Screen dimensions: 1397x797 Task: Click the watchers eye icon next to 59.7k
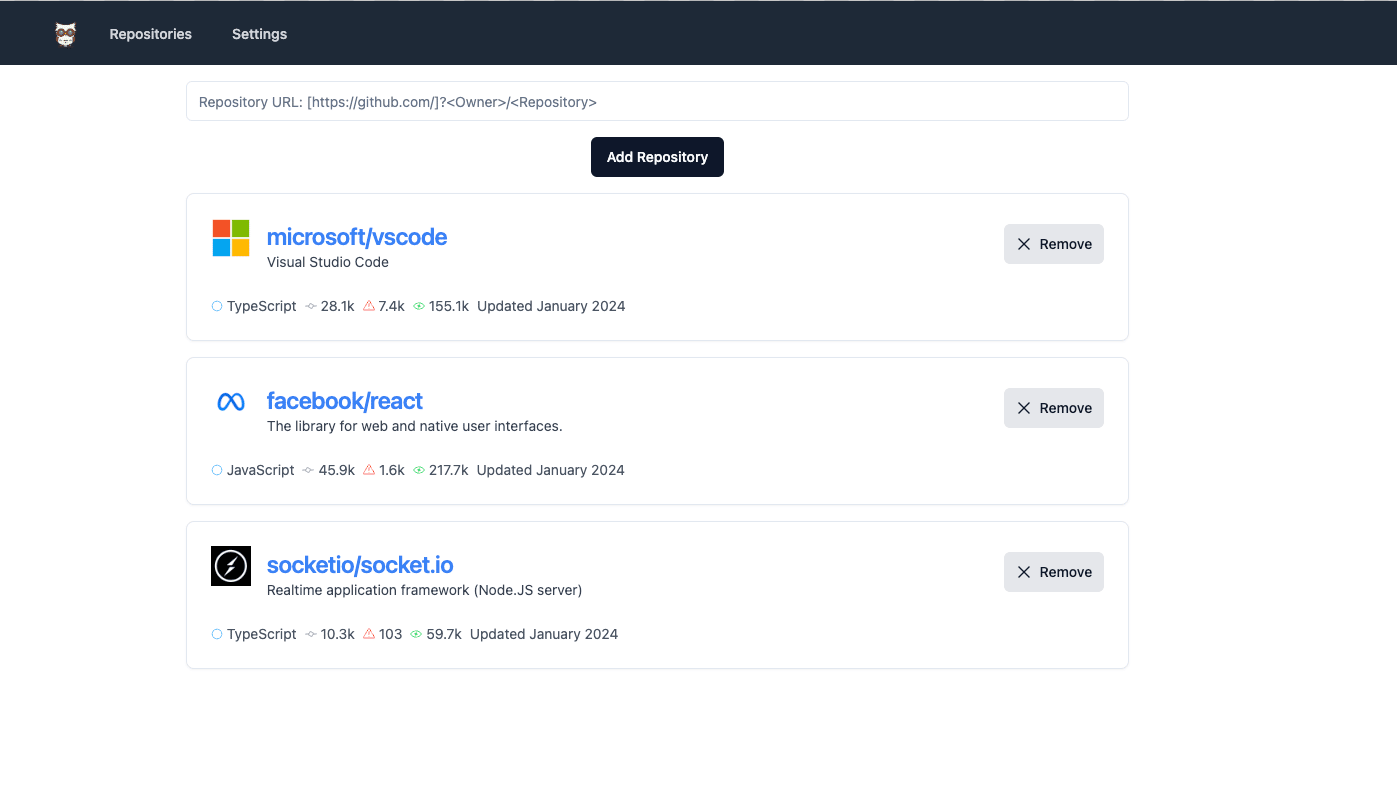tap(417, 634)
